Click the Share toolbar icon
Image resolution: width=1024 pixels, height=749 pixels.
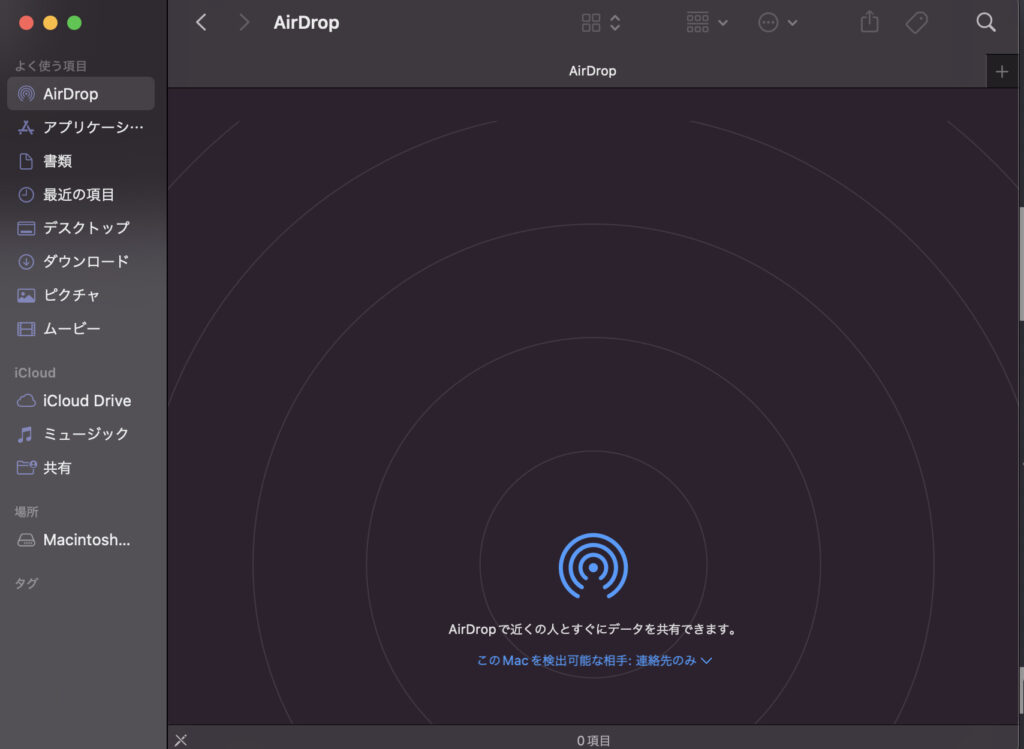(x=869, y=22)
